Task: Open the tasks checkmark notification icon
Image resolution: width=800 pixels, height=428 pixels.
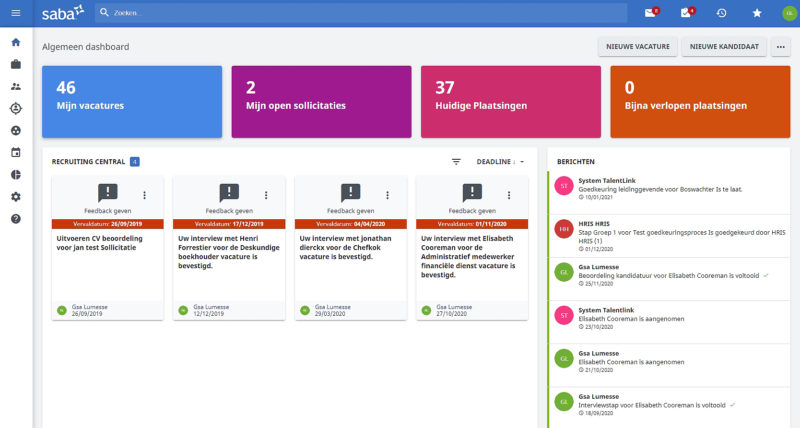Action: 686,13
